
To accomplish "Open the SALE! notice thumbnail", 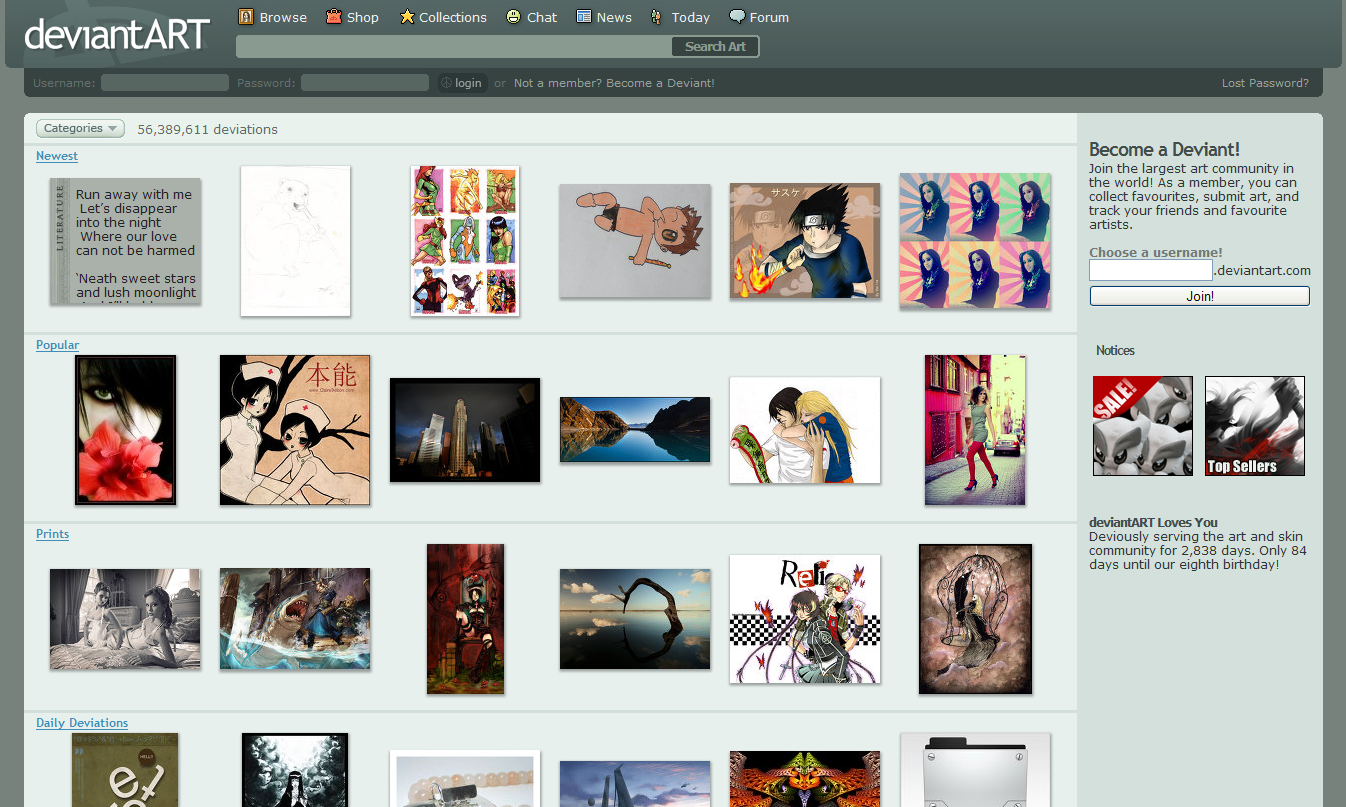I will pos(1143,426).
